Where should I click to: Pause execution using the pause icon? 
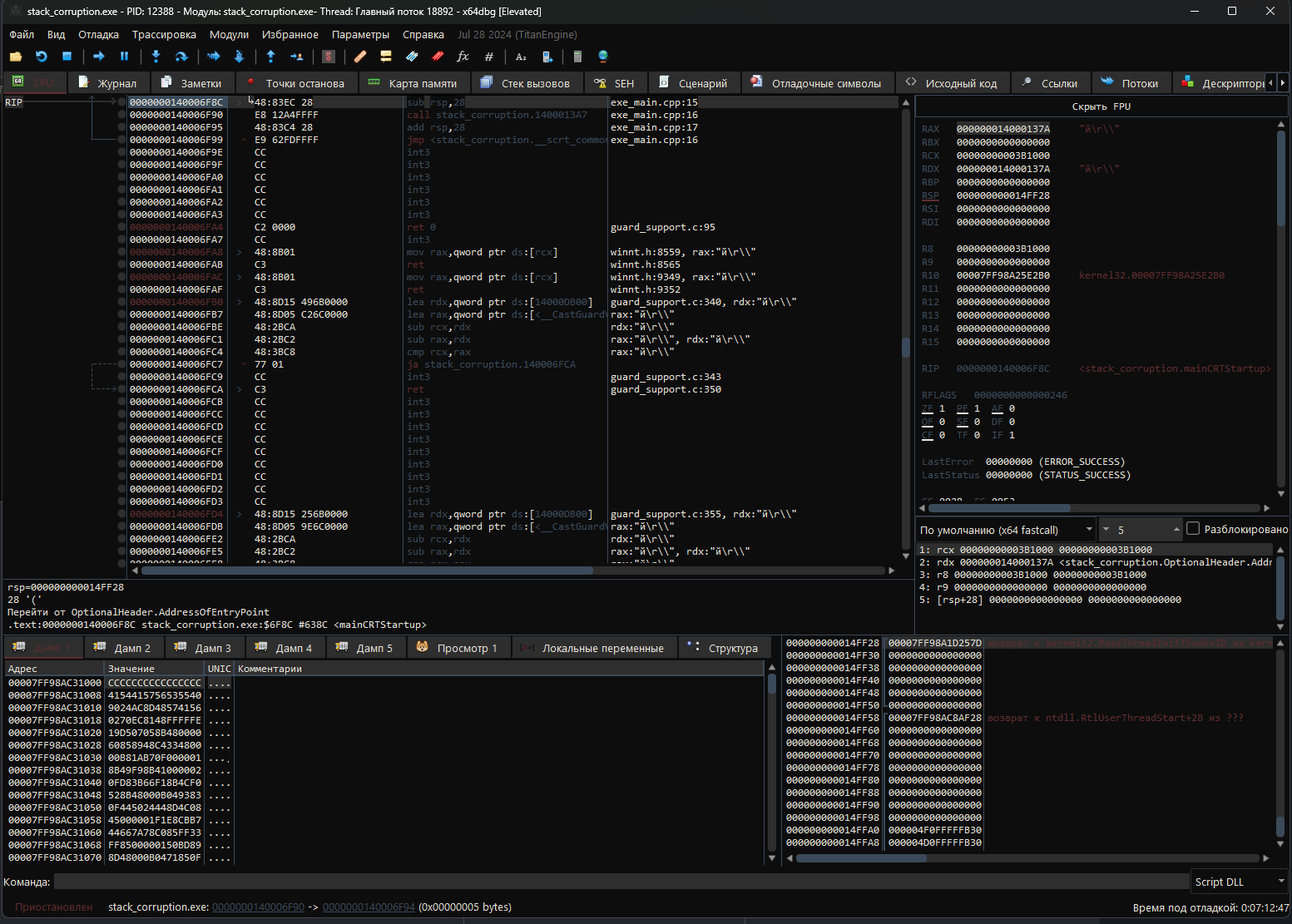(x=125, y=57)
